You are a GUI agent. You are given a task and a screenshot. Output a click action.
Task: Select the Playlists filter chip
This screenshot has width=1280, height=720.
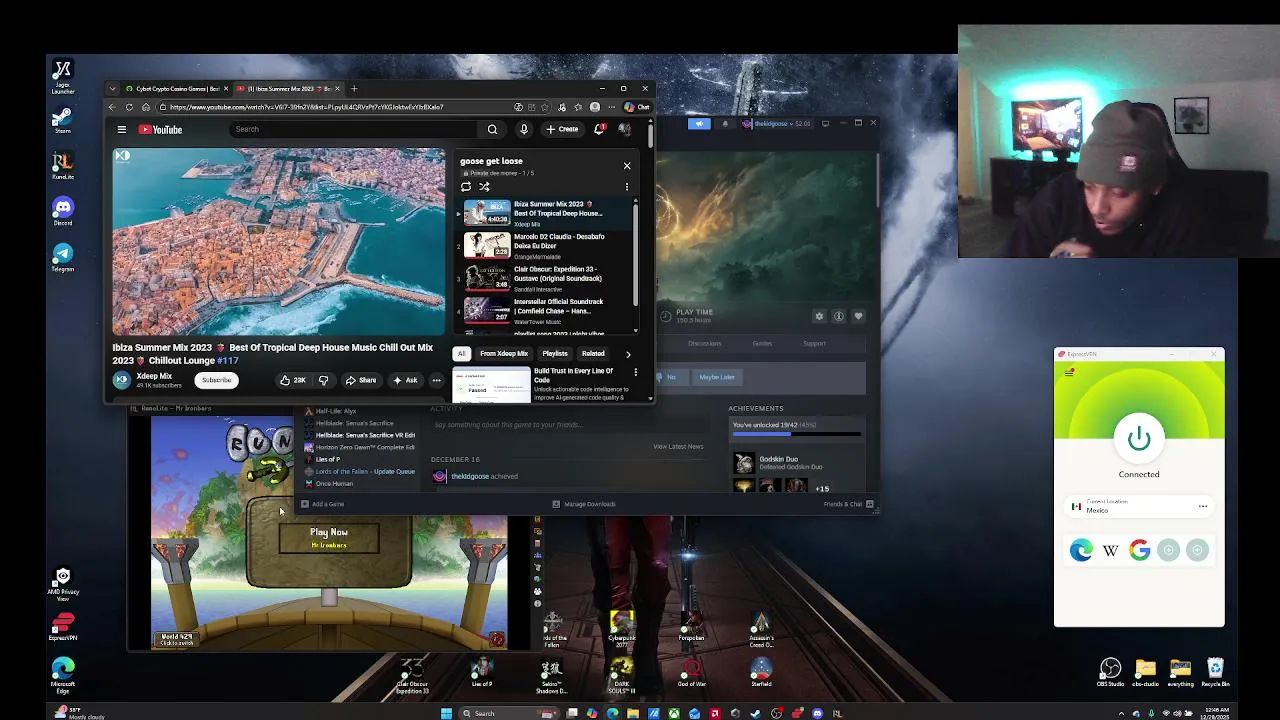555,353
